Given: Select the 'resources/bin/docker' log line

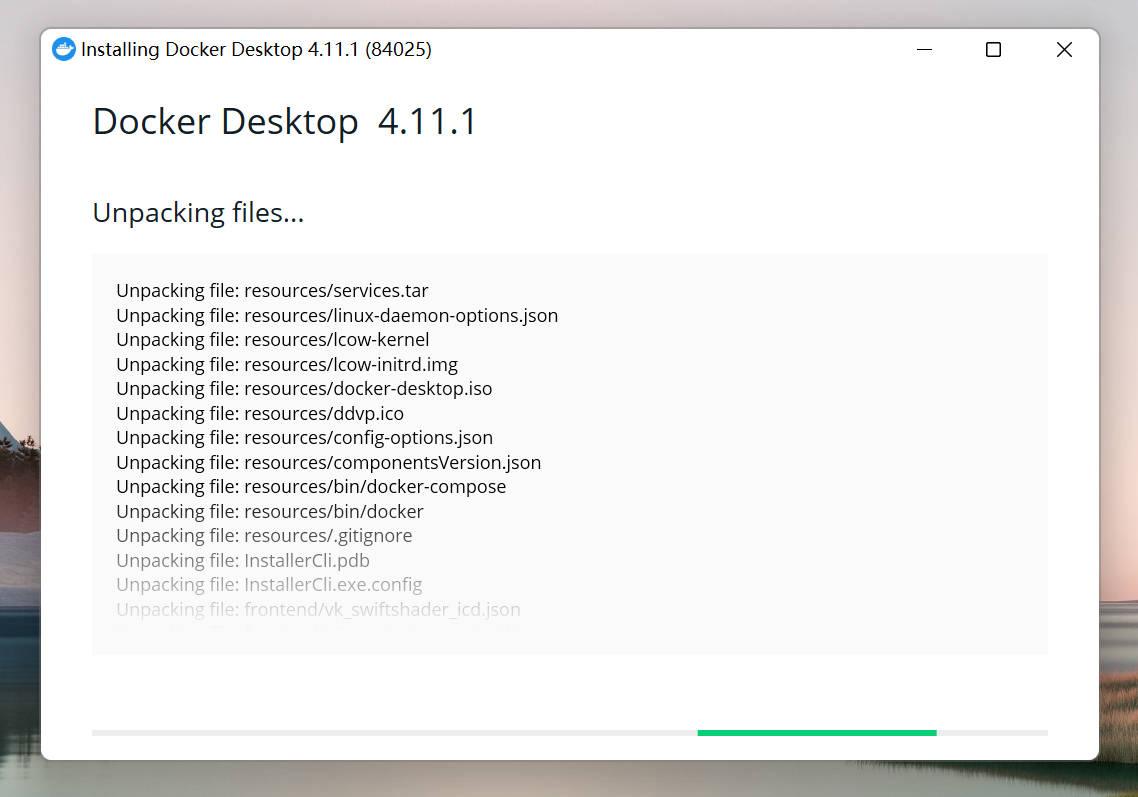Looking at the screenshot, I should tap(270, 511).
